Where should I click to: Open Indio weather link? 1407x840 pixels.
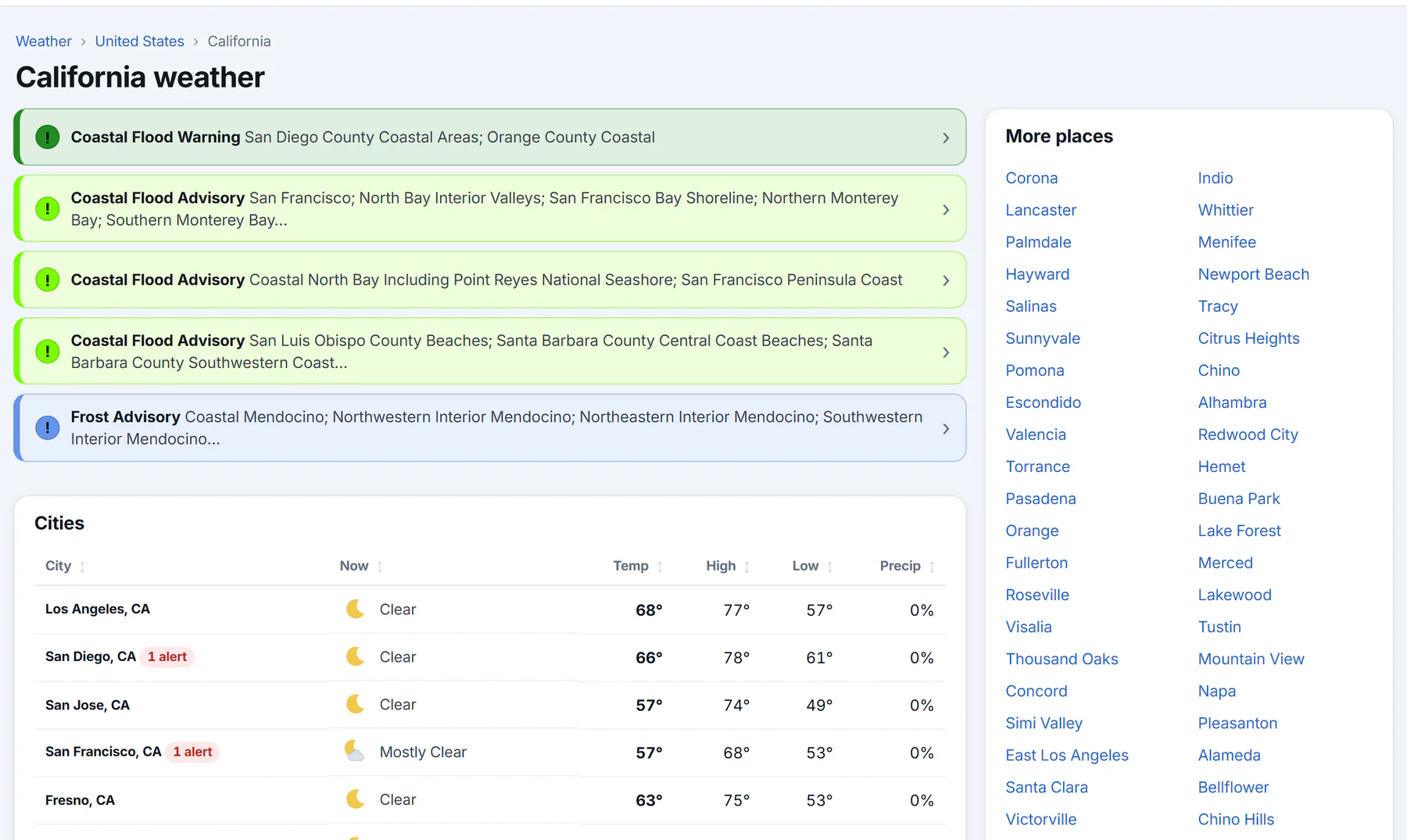coord(1215,178)
